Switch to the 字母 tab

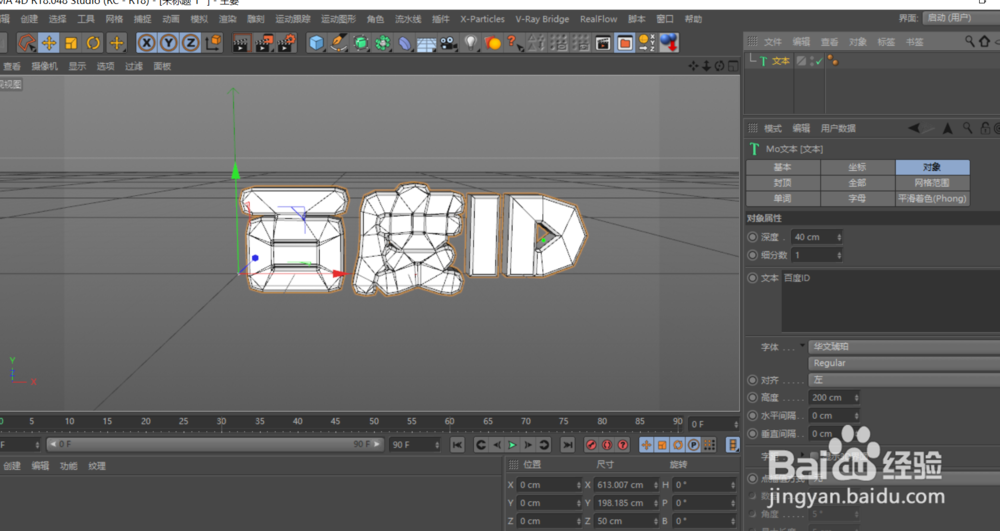tap(857, 199)
